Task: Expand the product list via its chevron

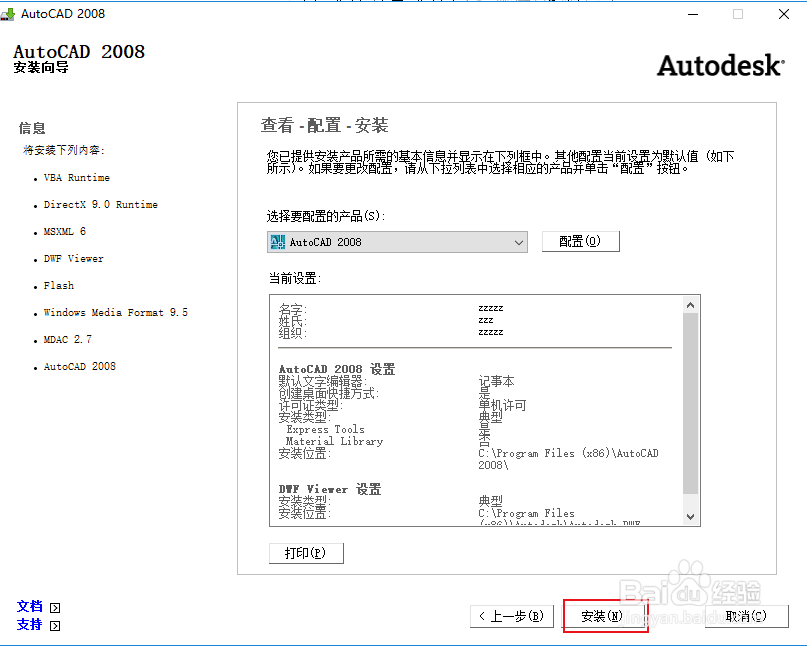Action: click(x=519, y=241)
